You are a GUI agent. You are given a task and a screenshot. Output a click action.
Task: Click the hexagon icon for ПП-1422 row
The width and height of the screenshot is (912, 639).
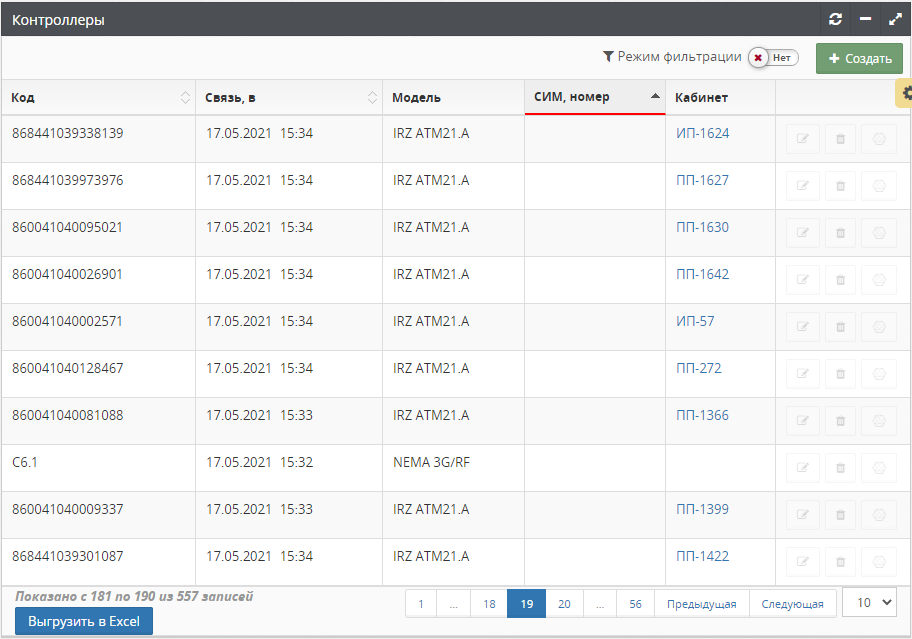point(879,562)
